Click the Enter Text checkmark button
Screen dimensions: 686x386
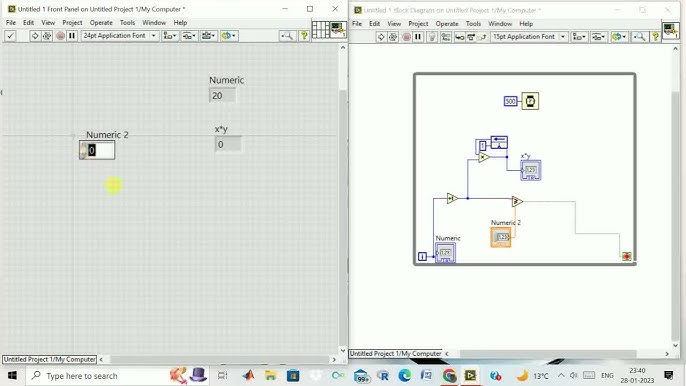point(10,36)
